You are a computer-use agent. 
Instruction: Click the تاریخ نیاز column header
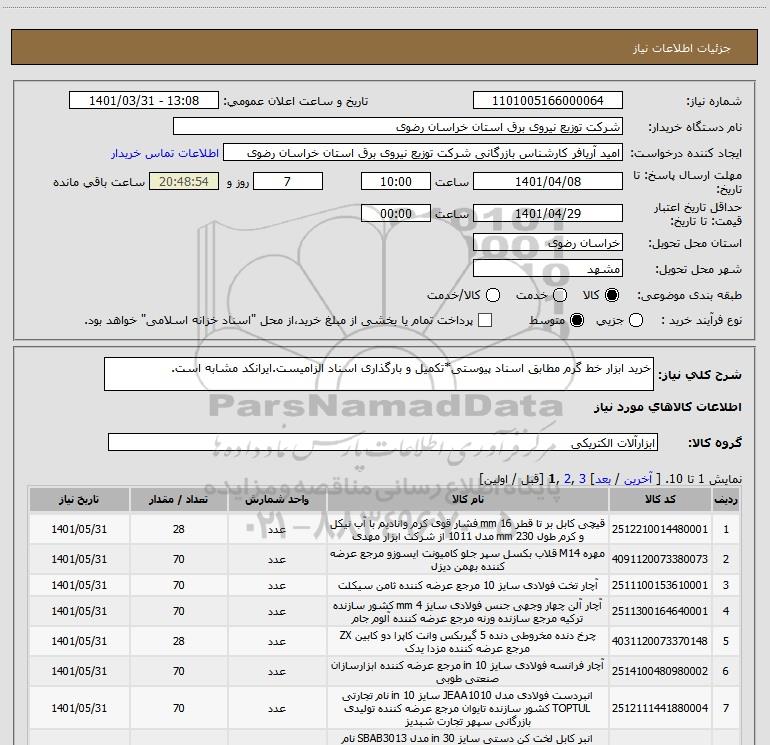[79, 499]
